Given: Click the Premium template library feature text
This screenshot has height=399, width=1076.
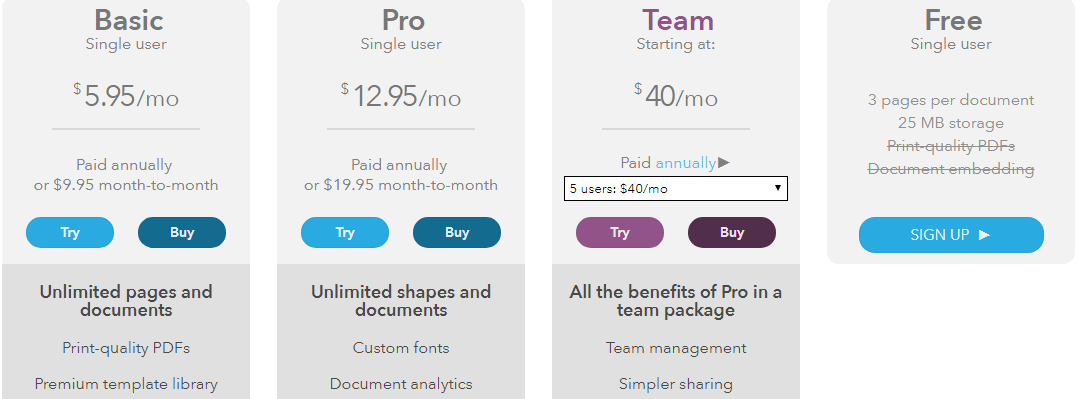Looking at the screenshot, I should point(126,384).
